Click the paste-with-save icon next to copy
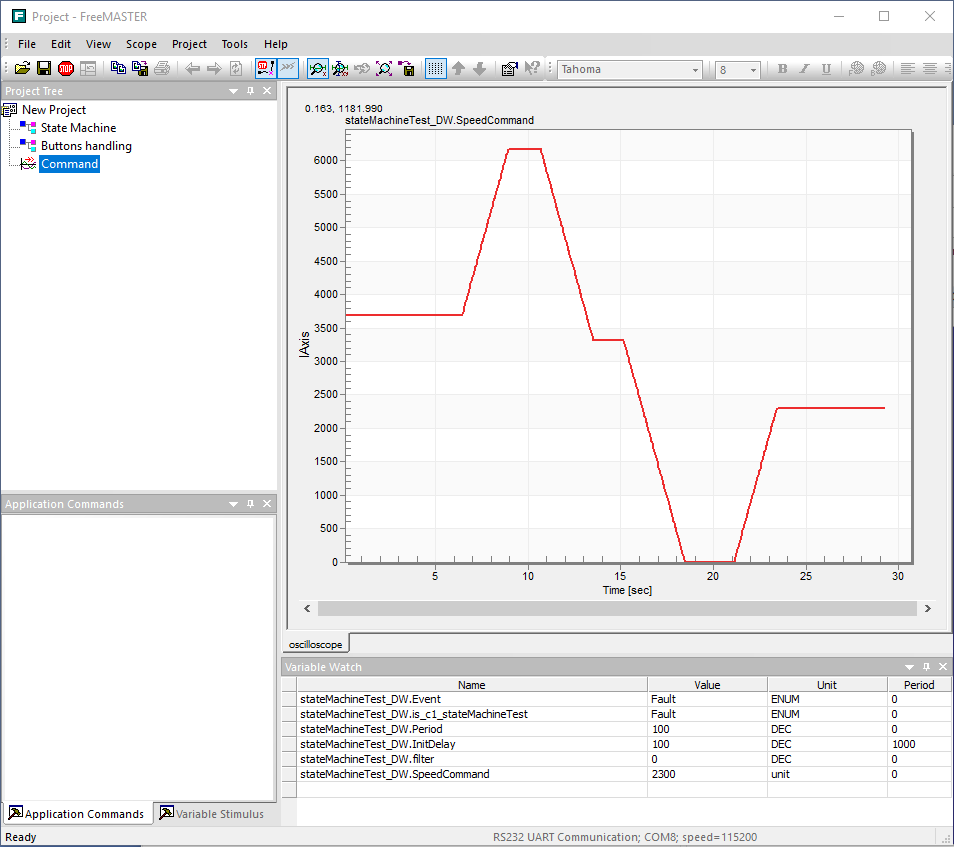Viewport: 954px width, 847px height. tap(140, 68)
